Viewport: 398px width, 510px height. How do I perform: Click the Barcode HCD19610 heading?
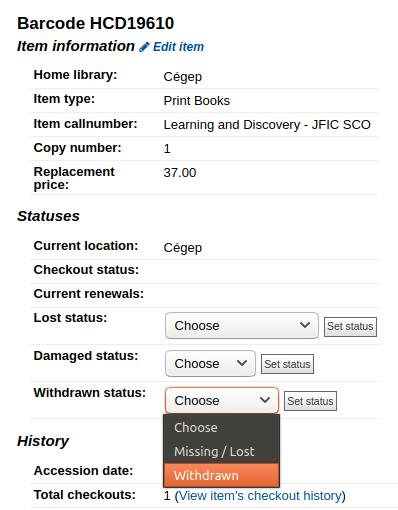95,23
